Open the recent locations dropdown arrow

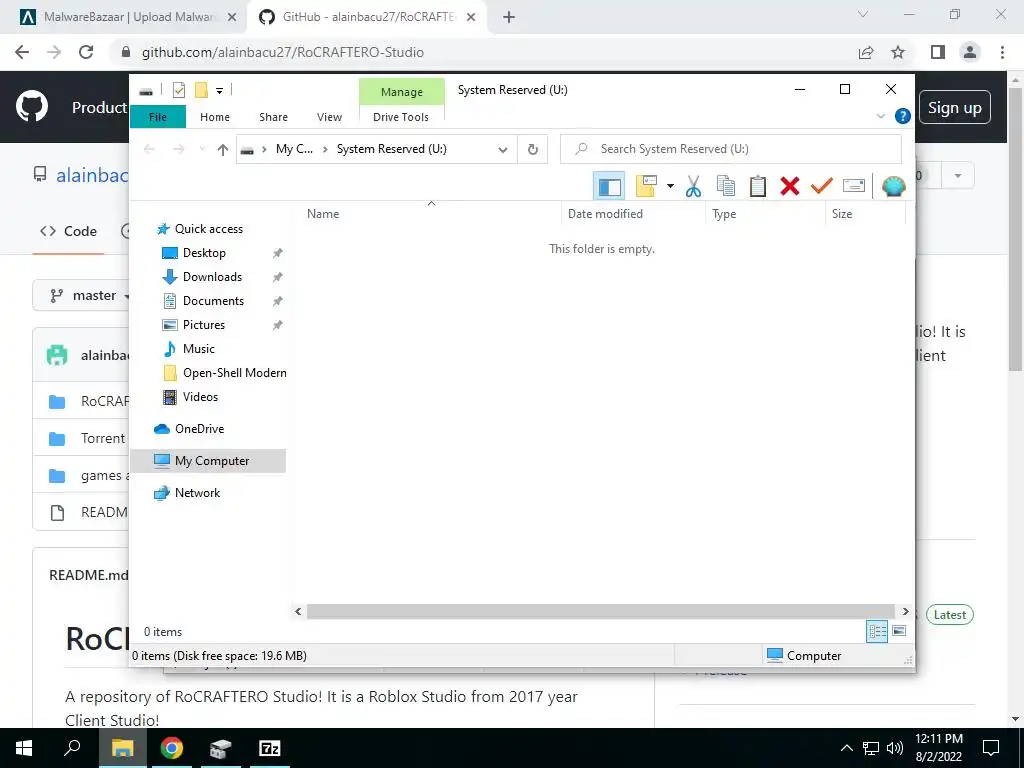point(202,150)
